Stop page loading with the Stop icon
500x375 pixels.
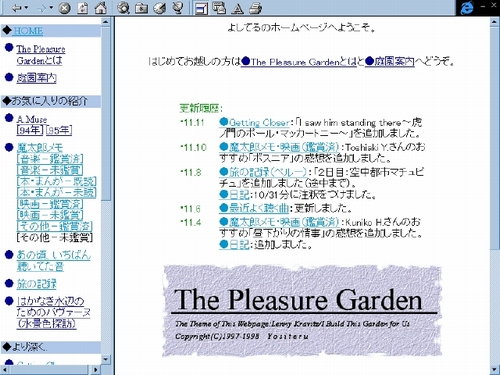click(x=65, y=8)
